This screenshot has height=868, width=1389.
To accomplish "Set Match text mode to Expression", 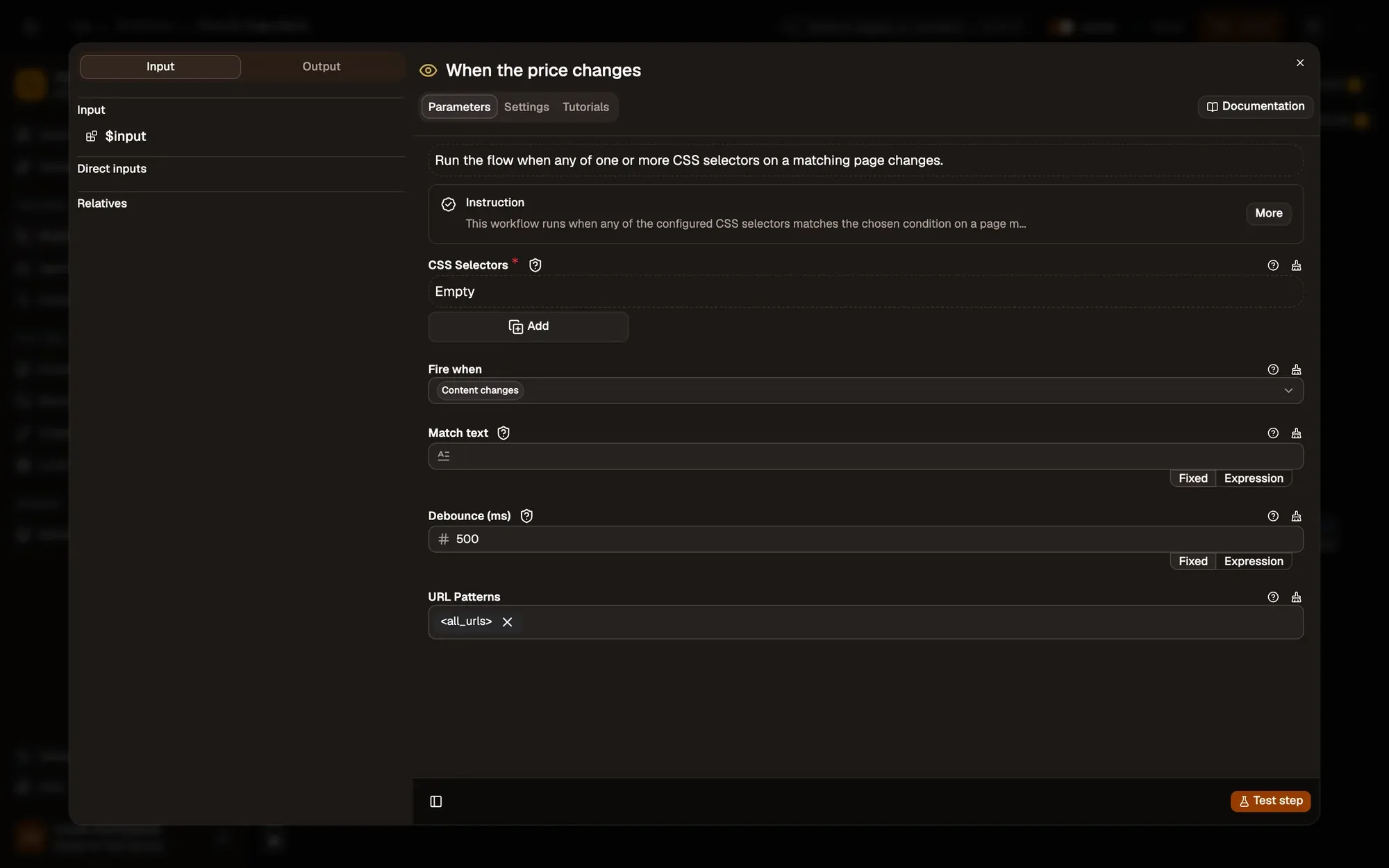I will point(1254,478).
